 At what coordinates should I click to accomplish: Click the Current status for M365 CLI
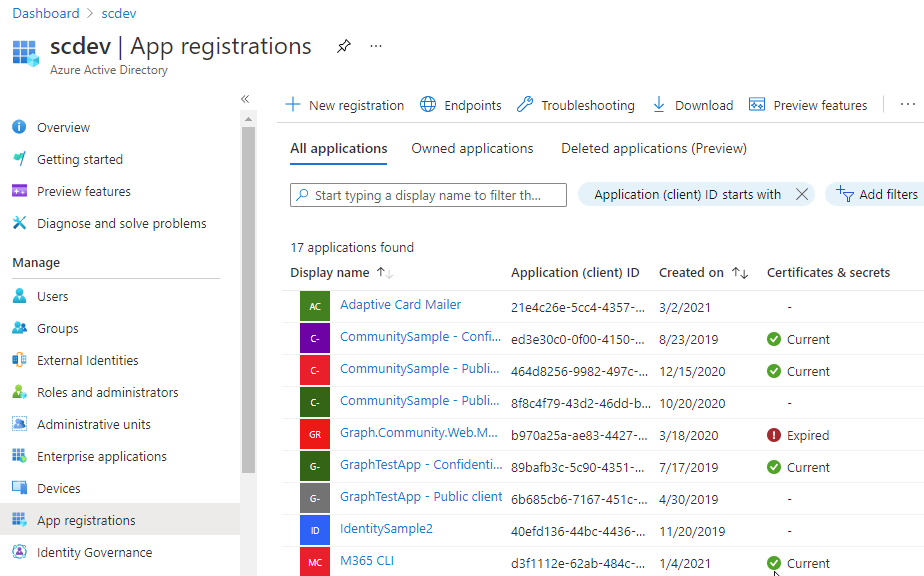pyautogui.click(x=798, y=563)
